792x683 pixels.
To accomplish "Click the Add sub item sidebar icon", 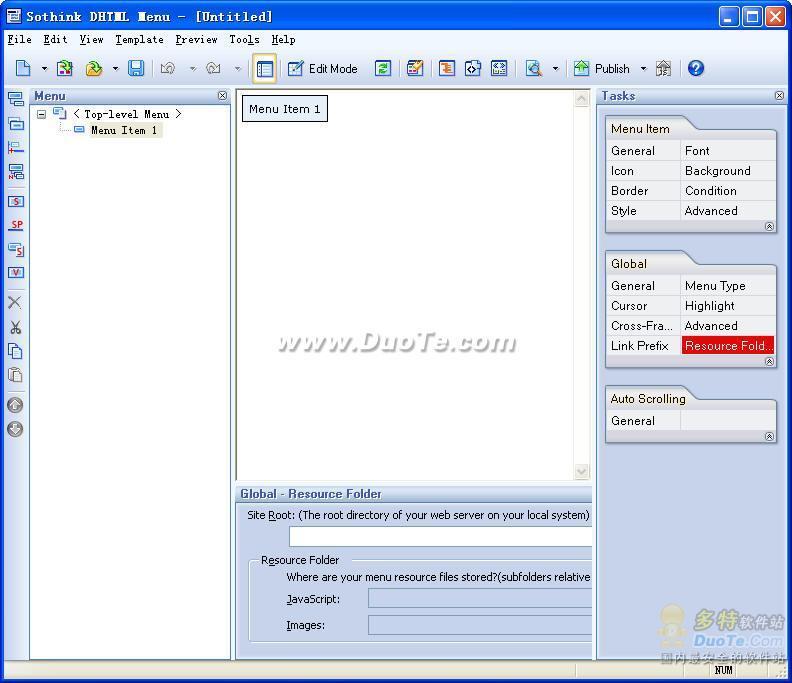I will pyautogui.click(x=16, y=123).
